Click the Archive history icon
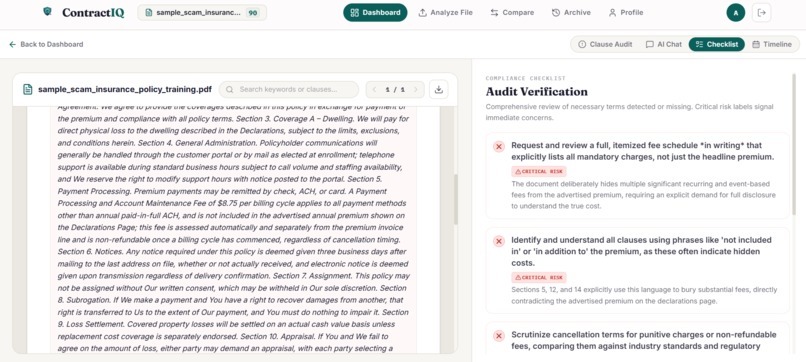This screenshot has width=806, height=362. [x=556, y=12]
